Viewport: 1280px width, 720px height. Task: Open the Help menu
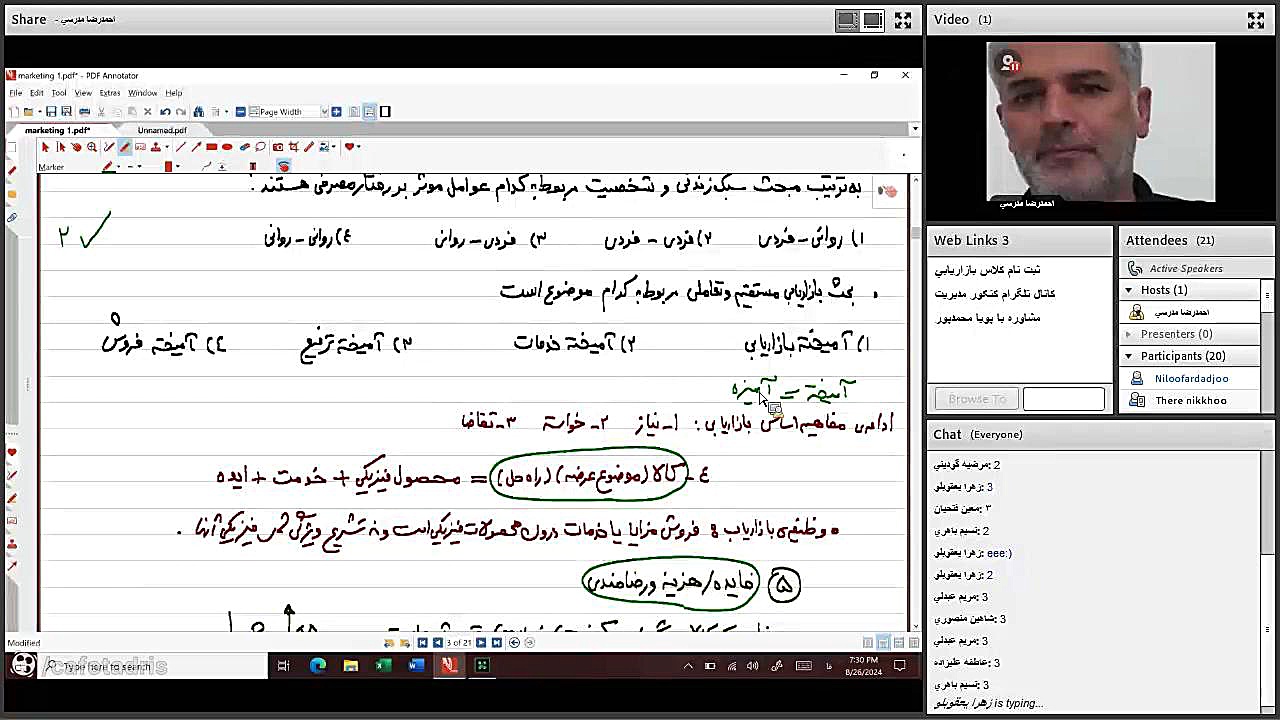[x=174, y=93]
